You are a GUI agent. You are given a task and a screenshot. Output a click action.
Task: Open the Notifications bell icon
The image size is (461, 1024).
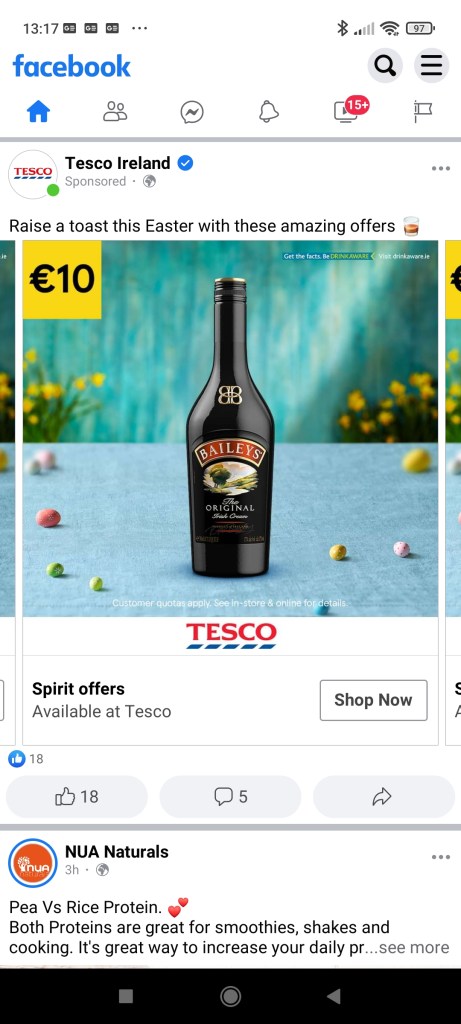point(268,112)
